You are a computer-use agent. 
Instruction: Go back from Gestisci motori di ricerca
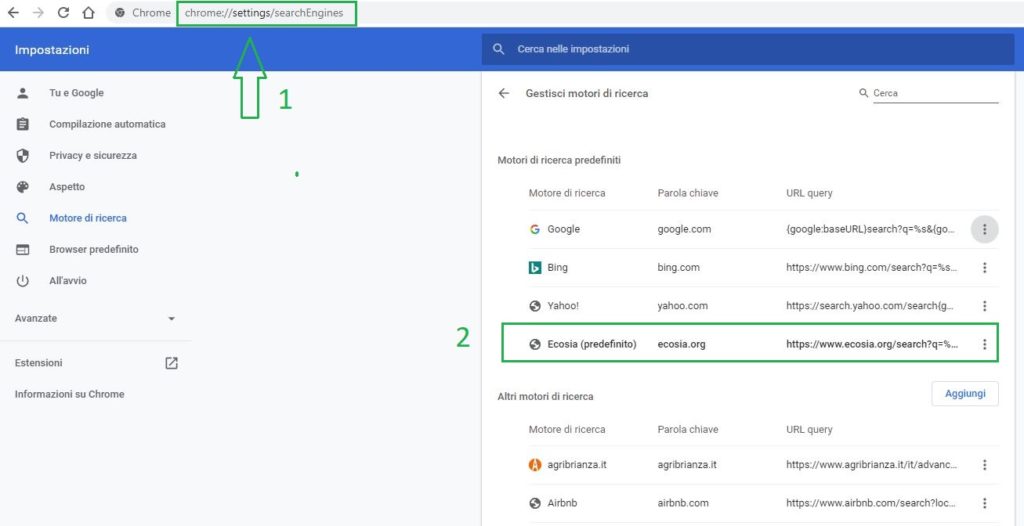[x=504, y=93]
